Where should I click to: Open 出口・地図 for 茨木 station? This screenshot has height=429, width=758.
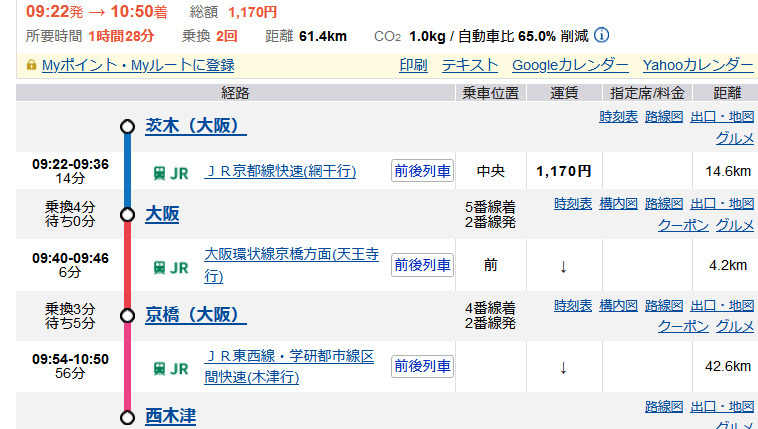722,117
